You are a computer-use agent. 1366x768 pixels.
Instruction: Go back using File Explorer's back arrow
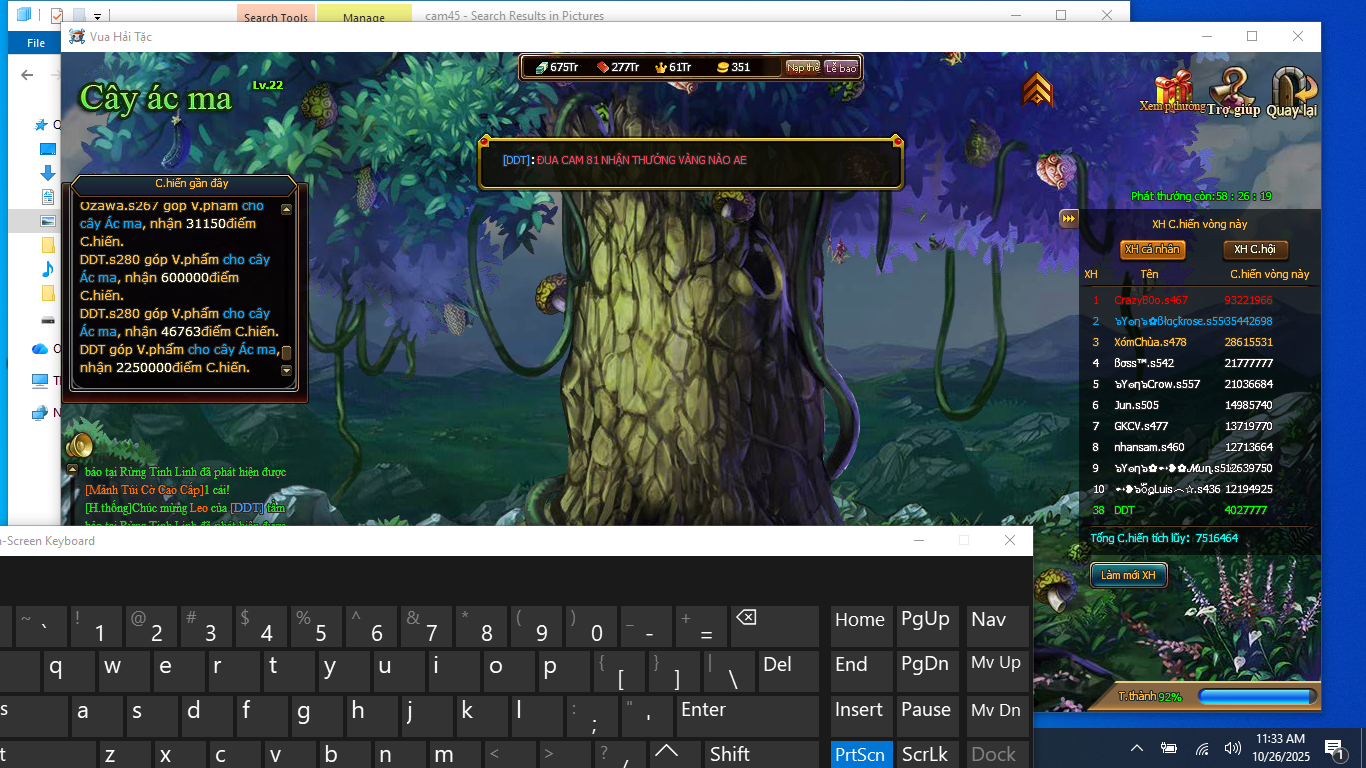point(27,75)
